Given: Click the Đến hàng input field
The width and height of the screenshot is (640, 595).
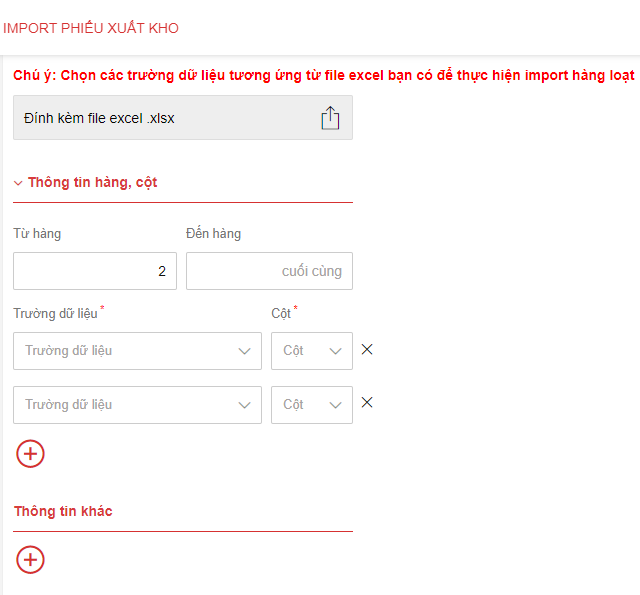Looking at the screenshot, I should coord(269,271).
